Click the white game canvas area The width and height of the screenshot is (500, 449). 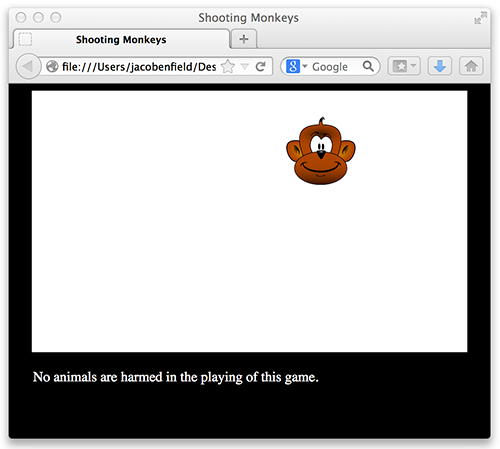click(x=249, y=221)
